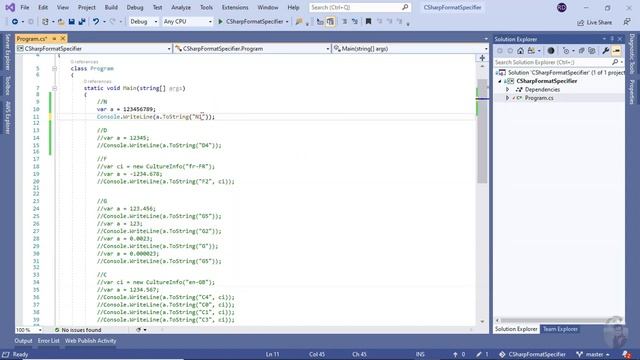
Task: Click Collapse All in Solution Explorer toolbar
Action: click(582, 51)
